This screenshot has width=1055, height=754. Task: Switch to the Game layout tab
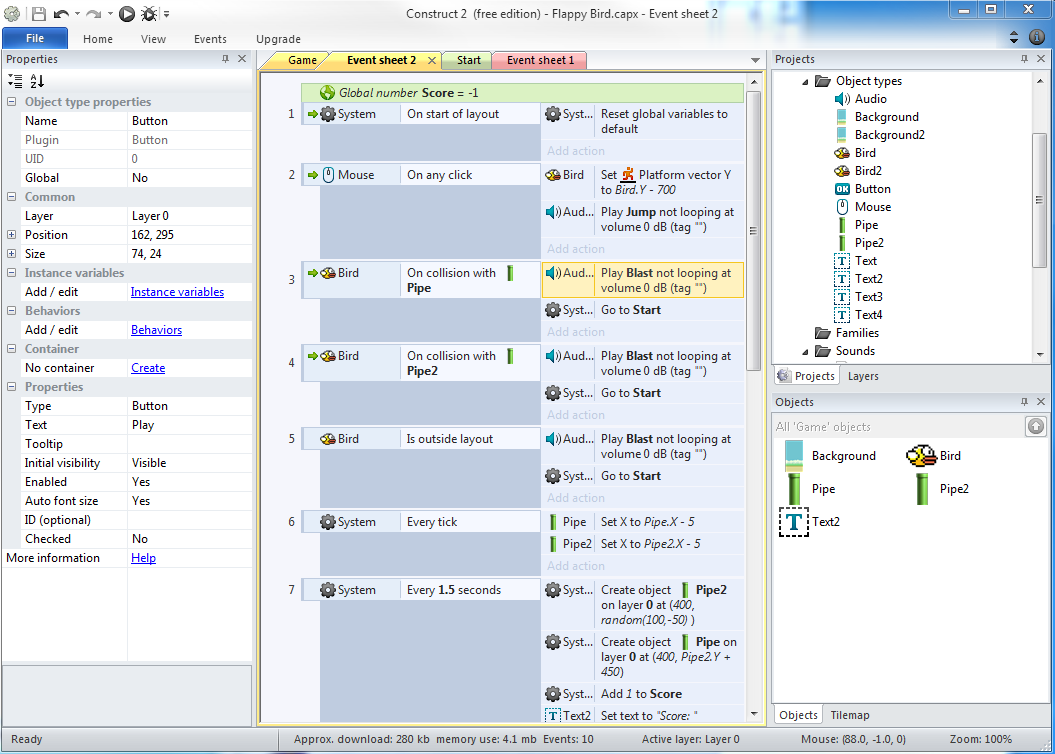(x=301, y=61)
